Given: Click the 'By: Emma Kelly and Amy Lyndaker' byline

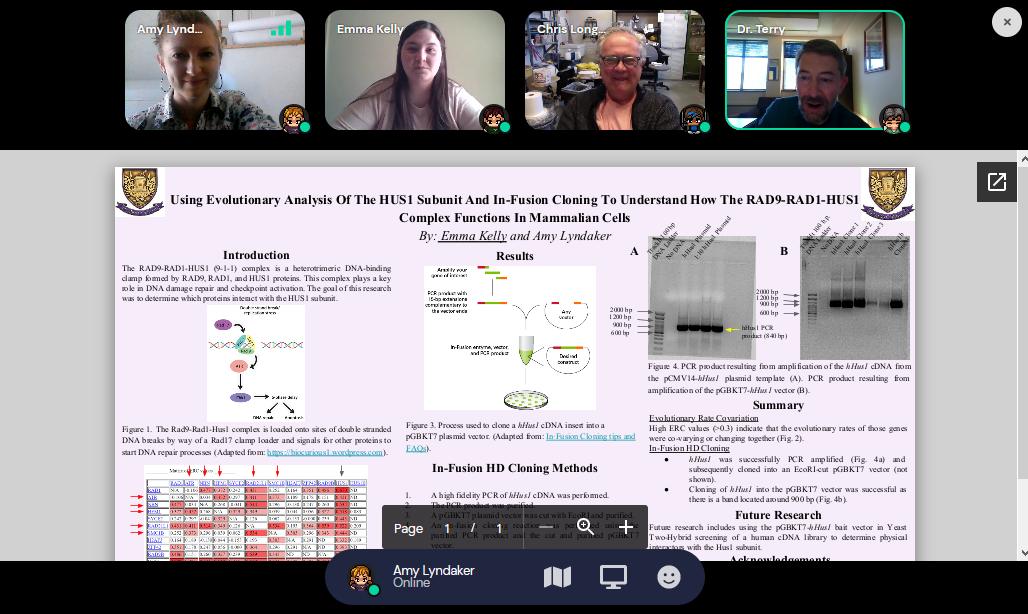Looking at the screenshot, I should point(515,236).
